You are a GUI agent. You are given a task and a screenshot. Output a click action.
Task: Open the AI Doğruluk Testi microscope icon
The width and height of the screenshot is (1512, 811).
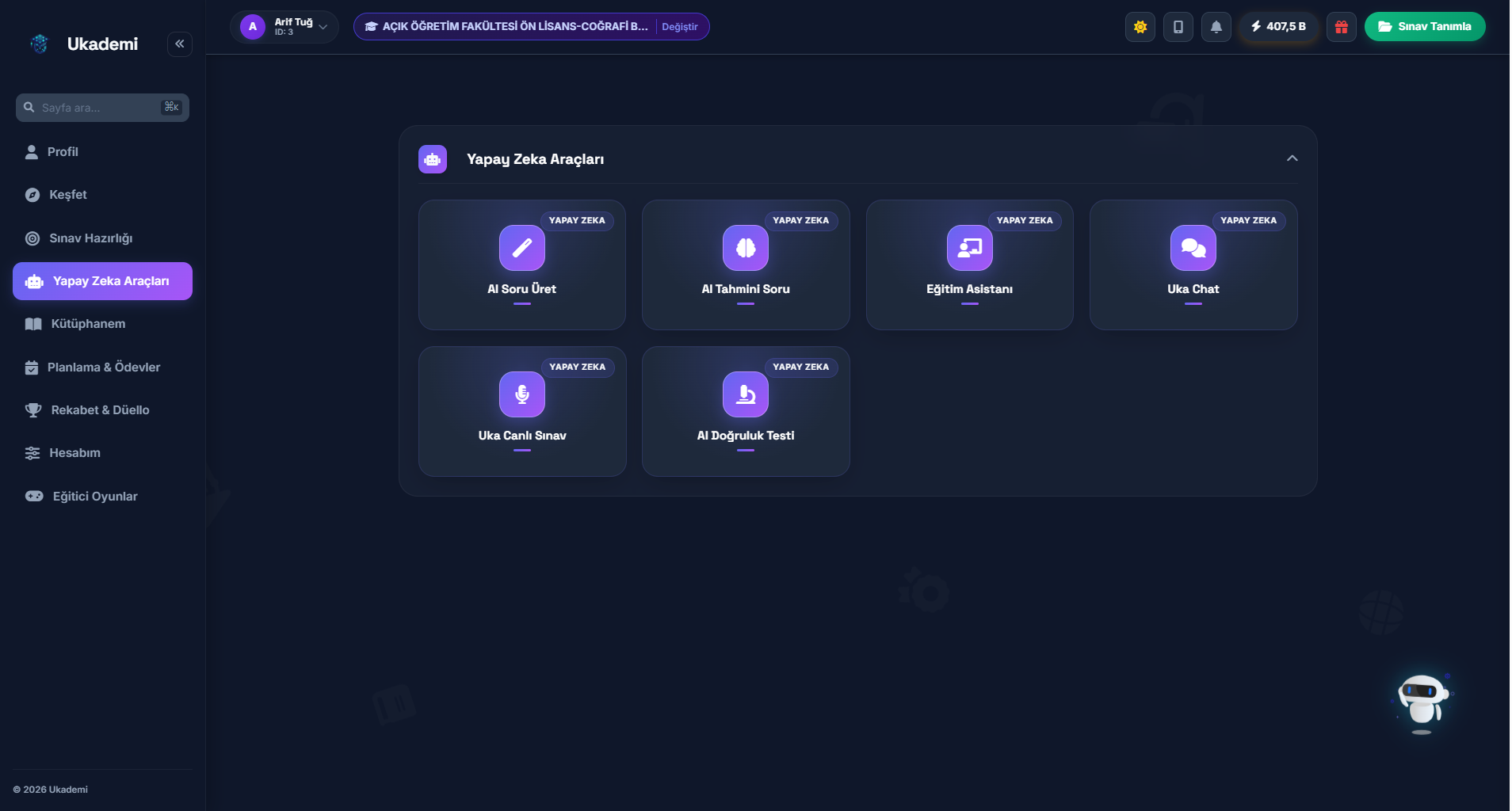[x=746, y=394]
